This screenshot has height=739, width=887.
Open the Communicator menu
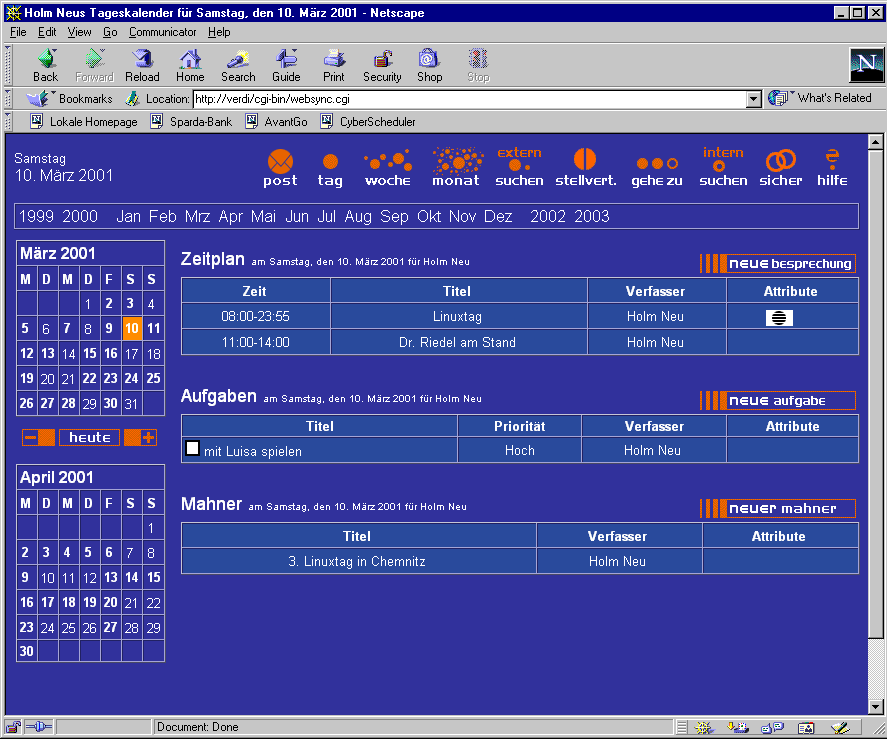pyautogui.click(x=162, y=32)
